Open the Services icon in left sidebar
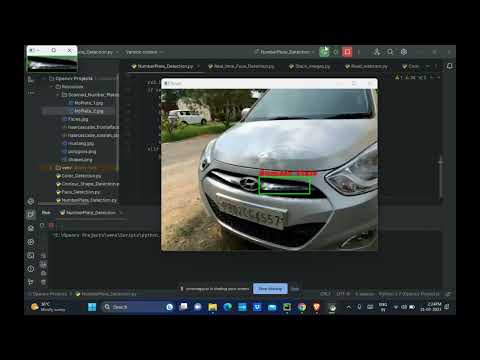The width and height of the screenshot is (480, 360). (31, 242)
